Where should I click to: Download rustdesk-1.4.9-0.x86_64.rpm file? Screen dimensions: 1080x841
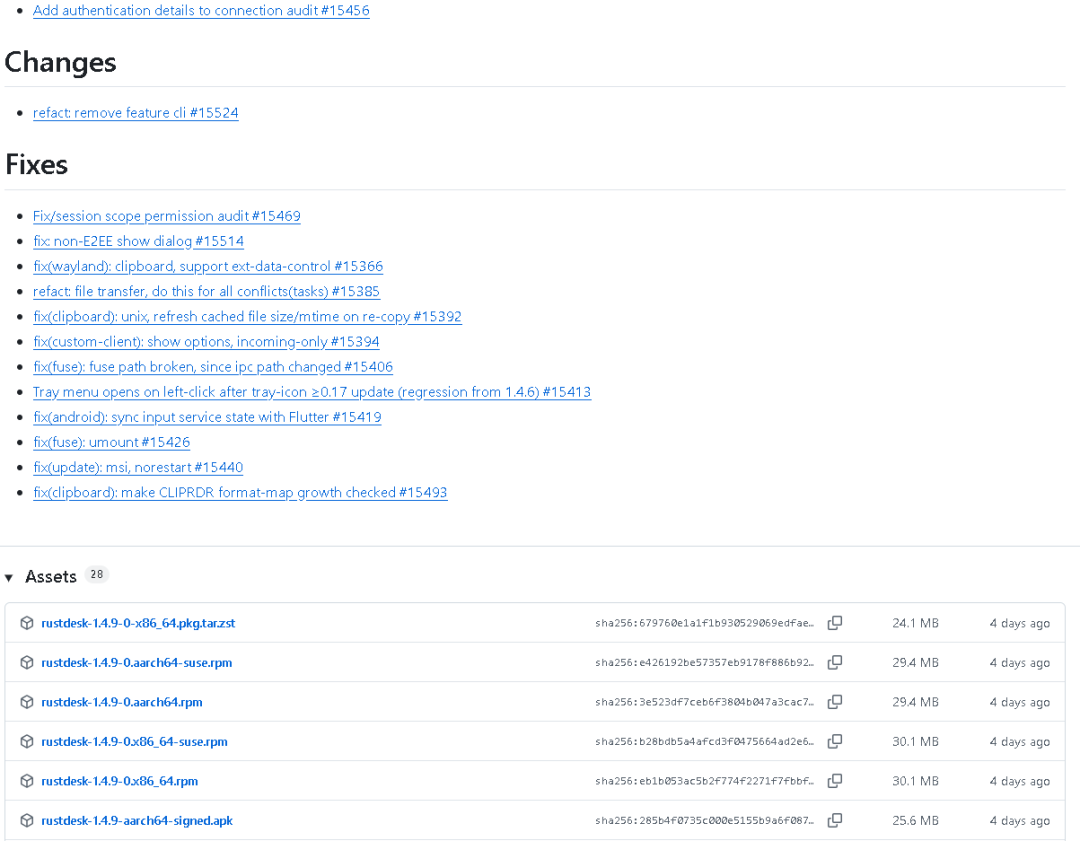(119, 781)
